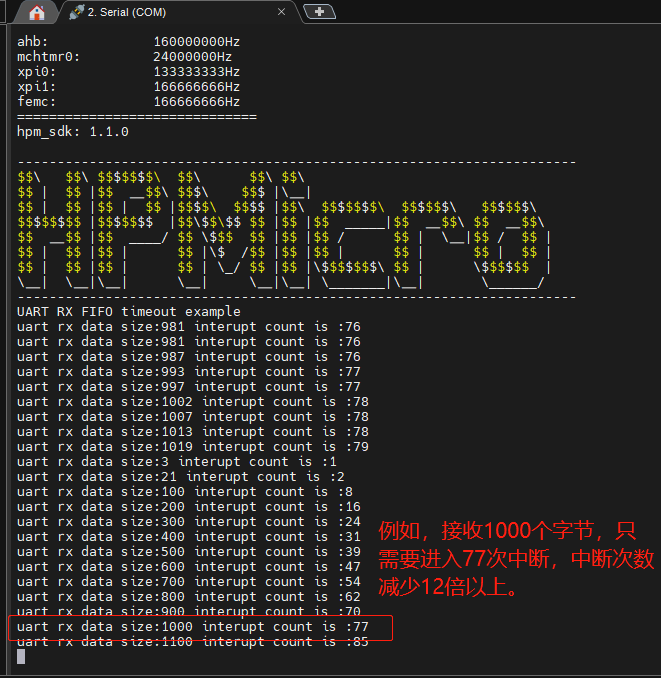
Task: Click the data size:1013 log line
Action: (x=193, y=431)
